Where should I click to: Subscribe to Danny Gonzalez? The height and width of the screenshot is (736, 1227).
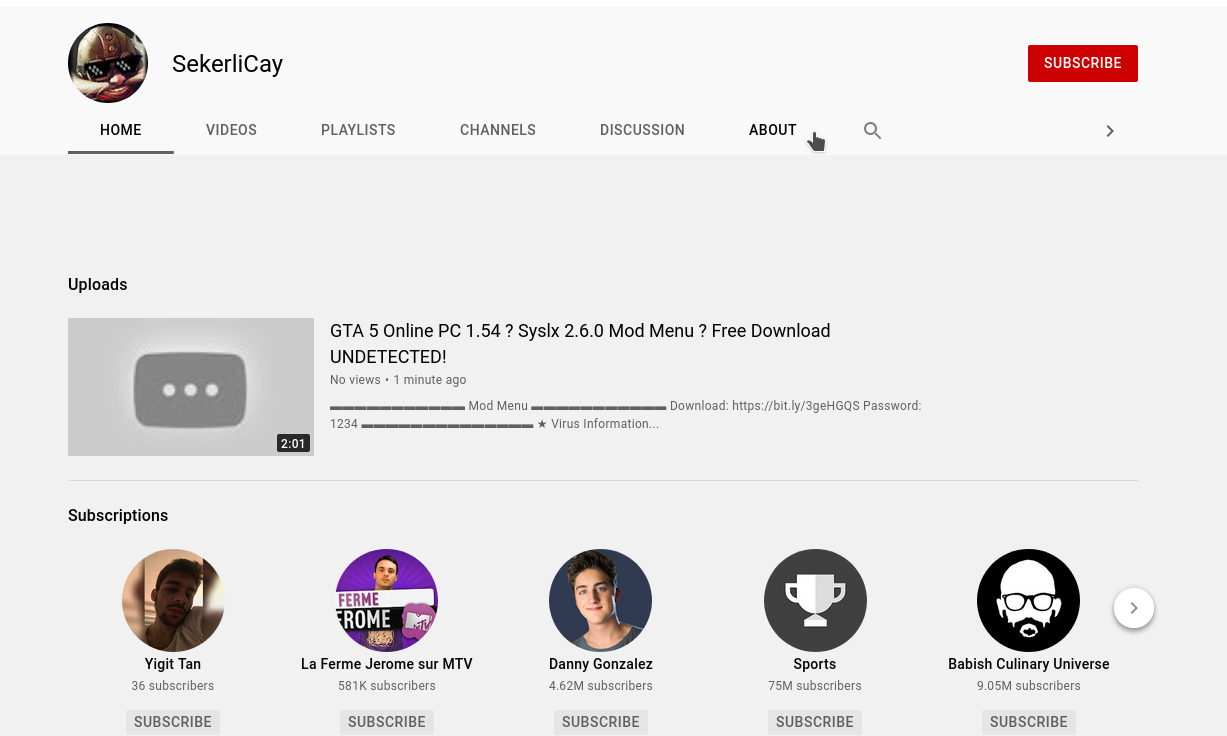601,722
